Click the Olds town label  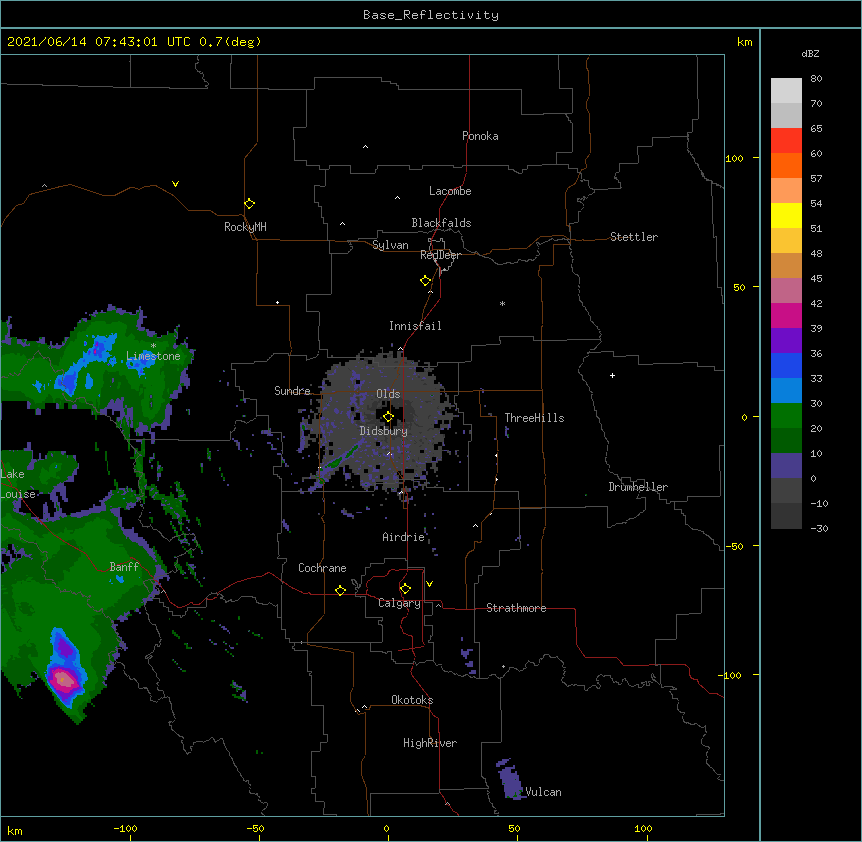tap(388, 394)
